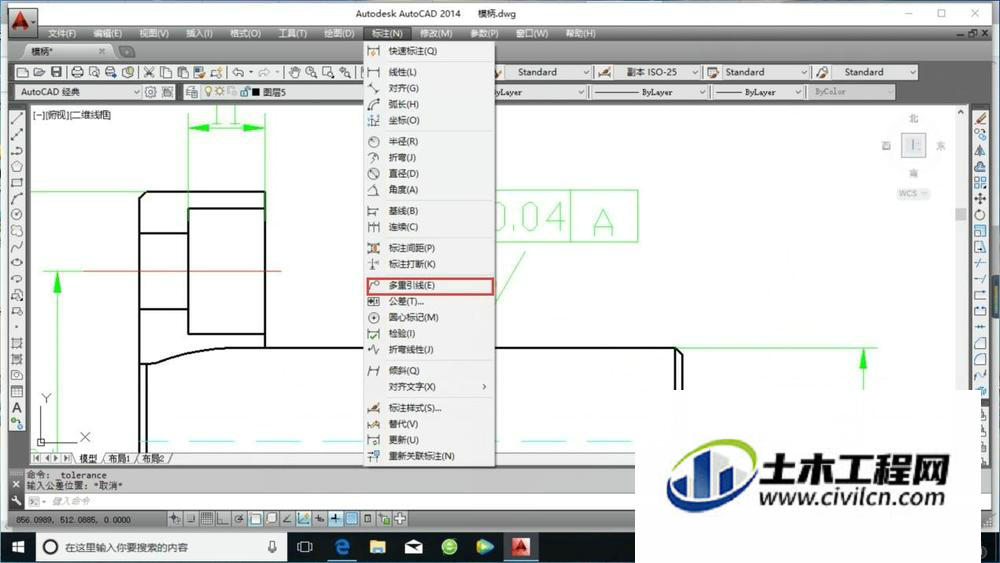Click the first-layout navigation arrow

(x=37, y=458)
